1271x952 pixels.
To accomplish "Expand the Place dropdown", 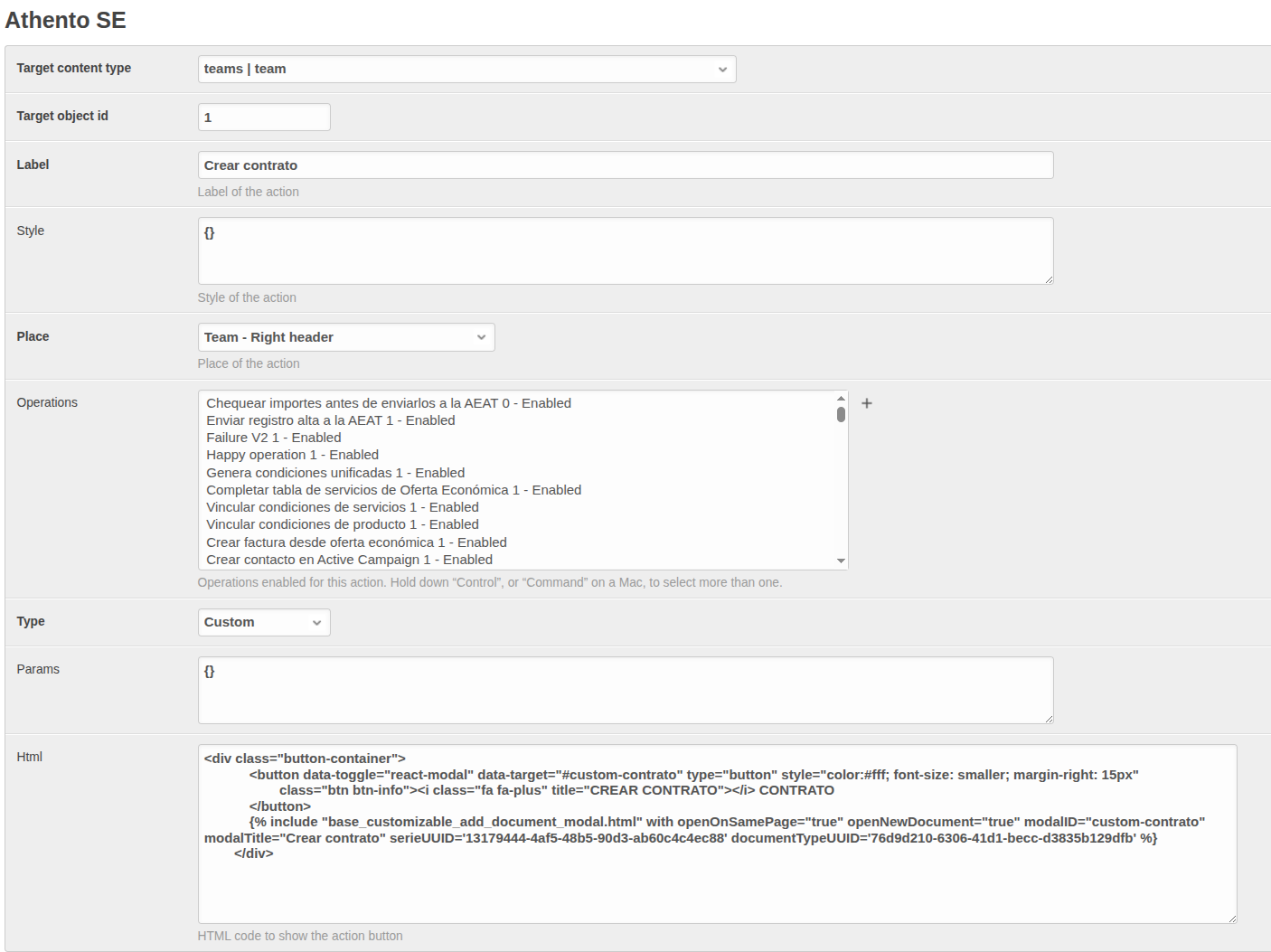I will 345,337.
